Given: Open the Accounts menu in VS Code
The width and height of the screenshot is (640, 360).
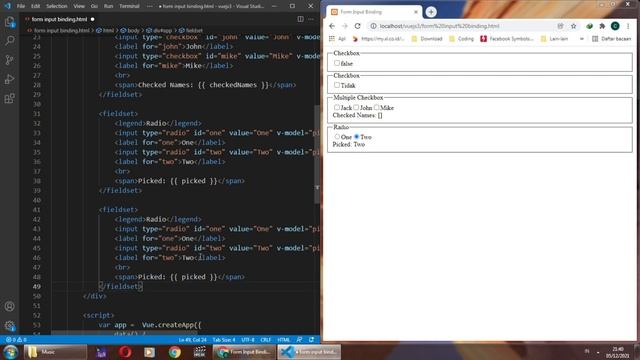Looking at the screenshot, I should (9, 307).
